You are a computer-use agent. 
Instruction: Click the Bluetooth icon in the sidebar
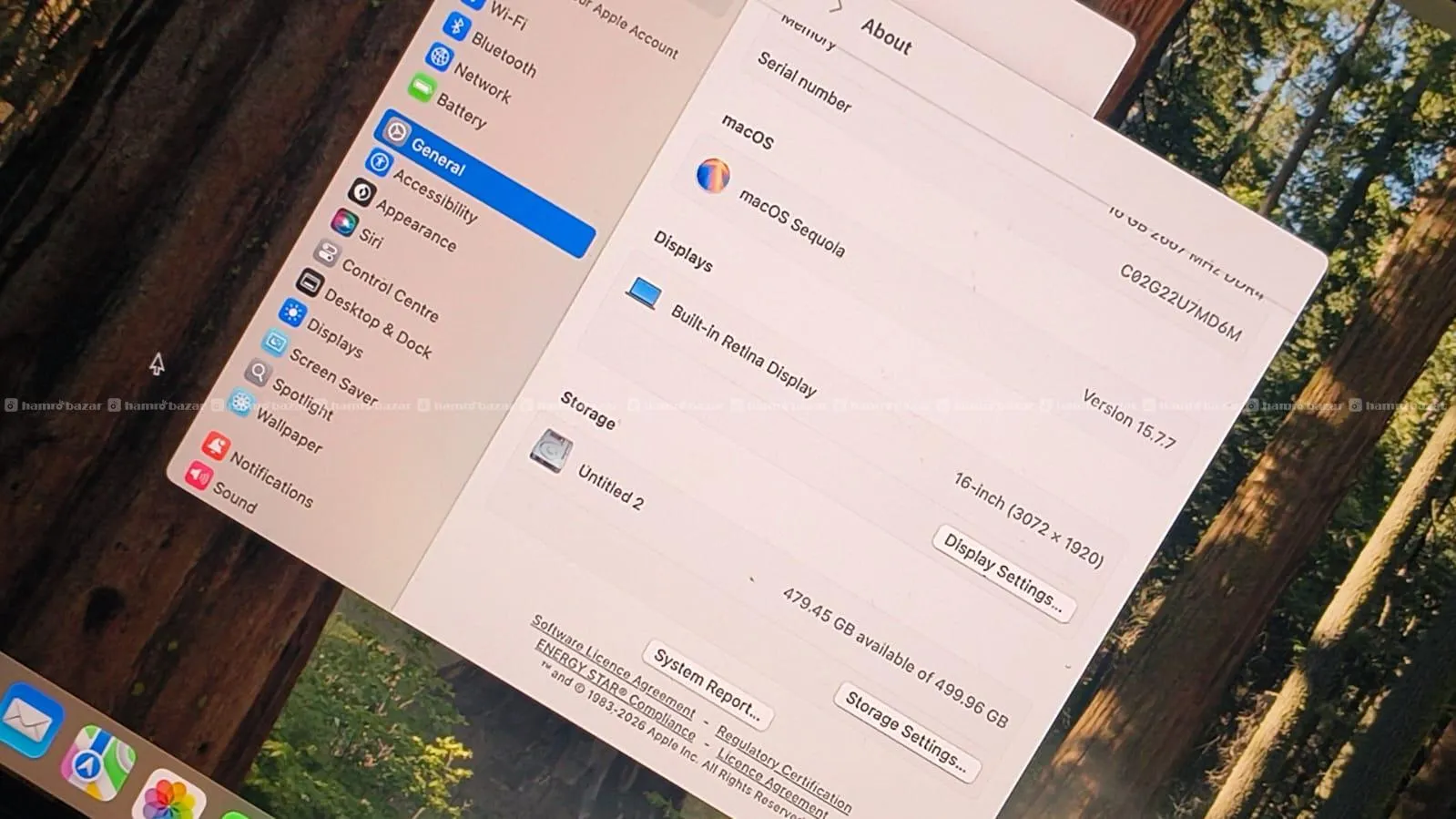[456, 25]
